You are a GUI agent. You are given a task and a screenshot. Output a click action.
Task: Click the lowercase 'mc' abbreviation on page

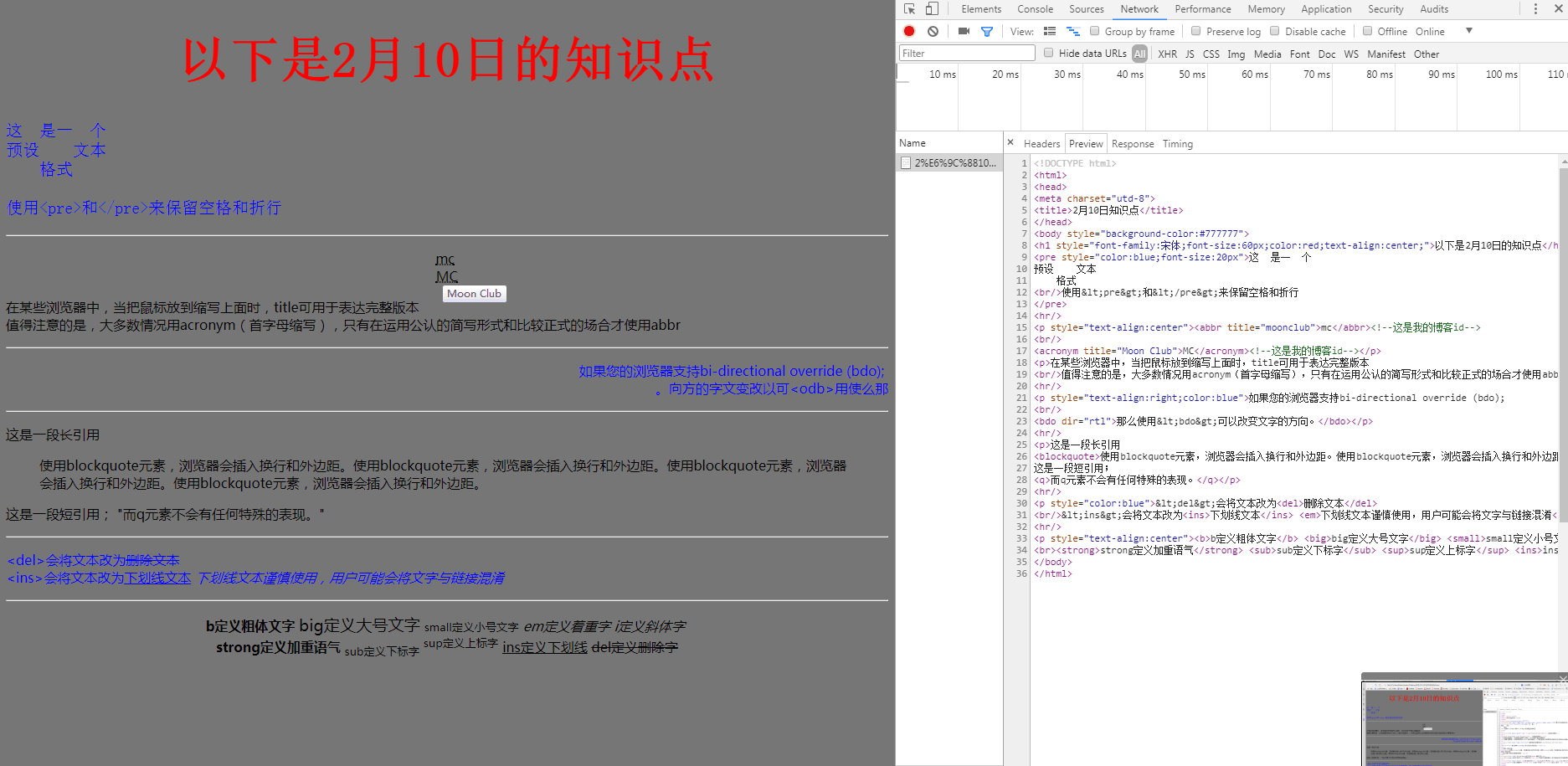445,260
